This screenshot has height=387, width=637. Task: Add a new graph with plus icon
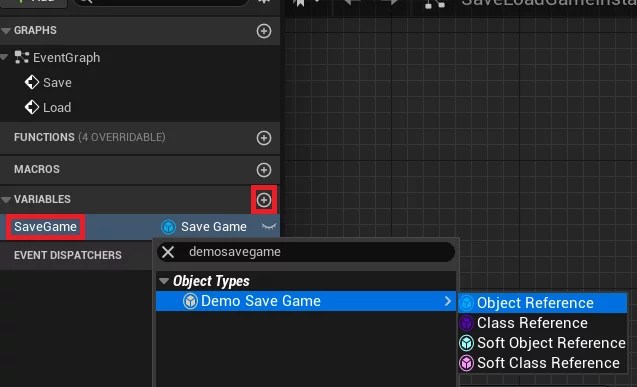pos(264,31)
